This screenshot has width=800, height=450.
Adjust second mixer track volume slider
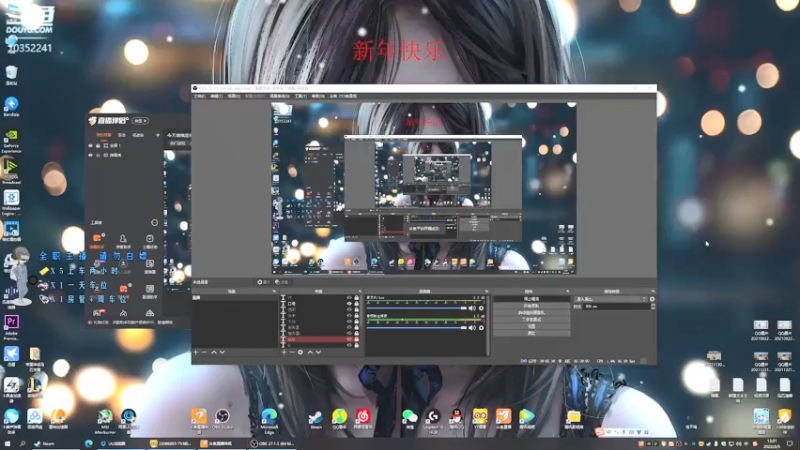click(x=416, y=328)
